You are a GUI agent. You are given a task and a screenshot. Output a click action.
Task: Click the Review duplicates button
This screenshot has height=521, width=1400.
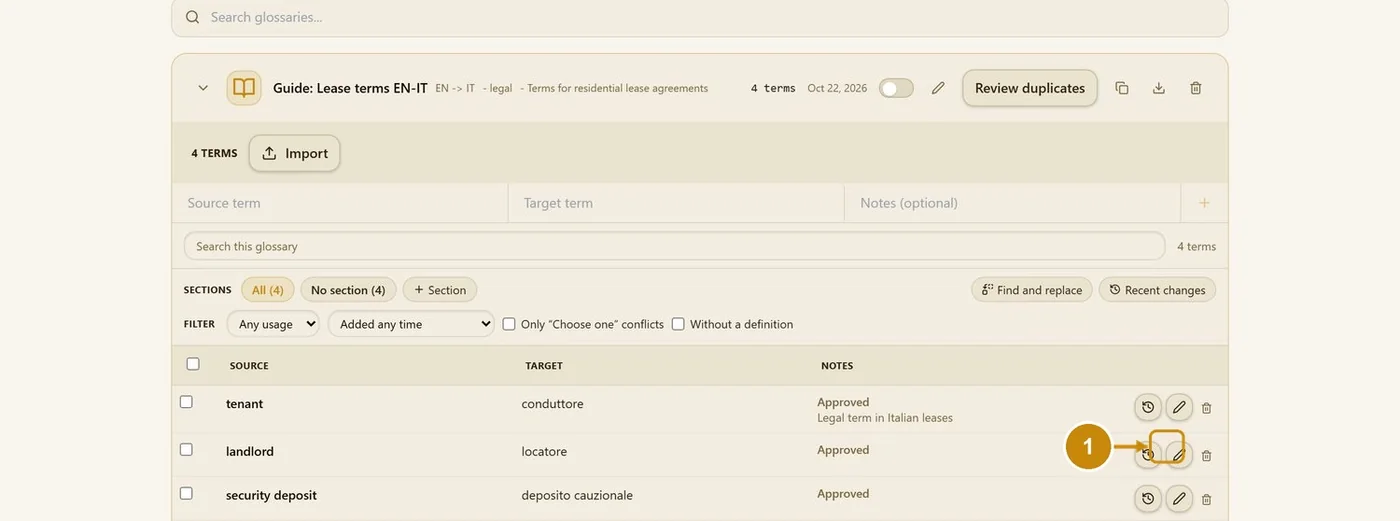[x=1030, y=88]
